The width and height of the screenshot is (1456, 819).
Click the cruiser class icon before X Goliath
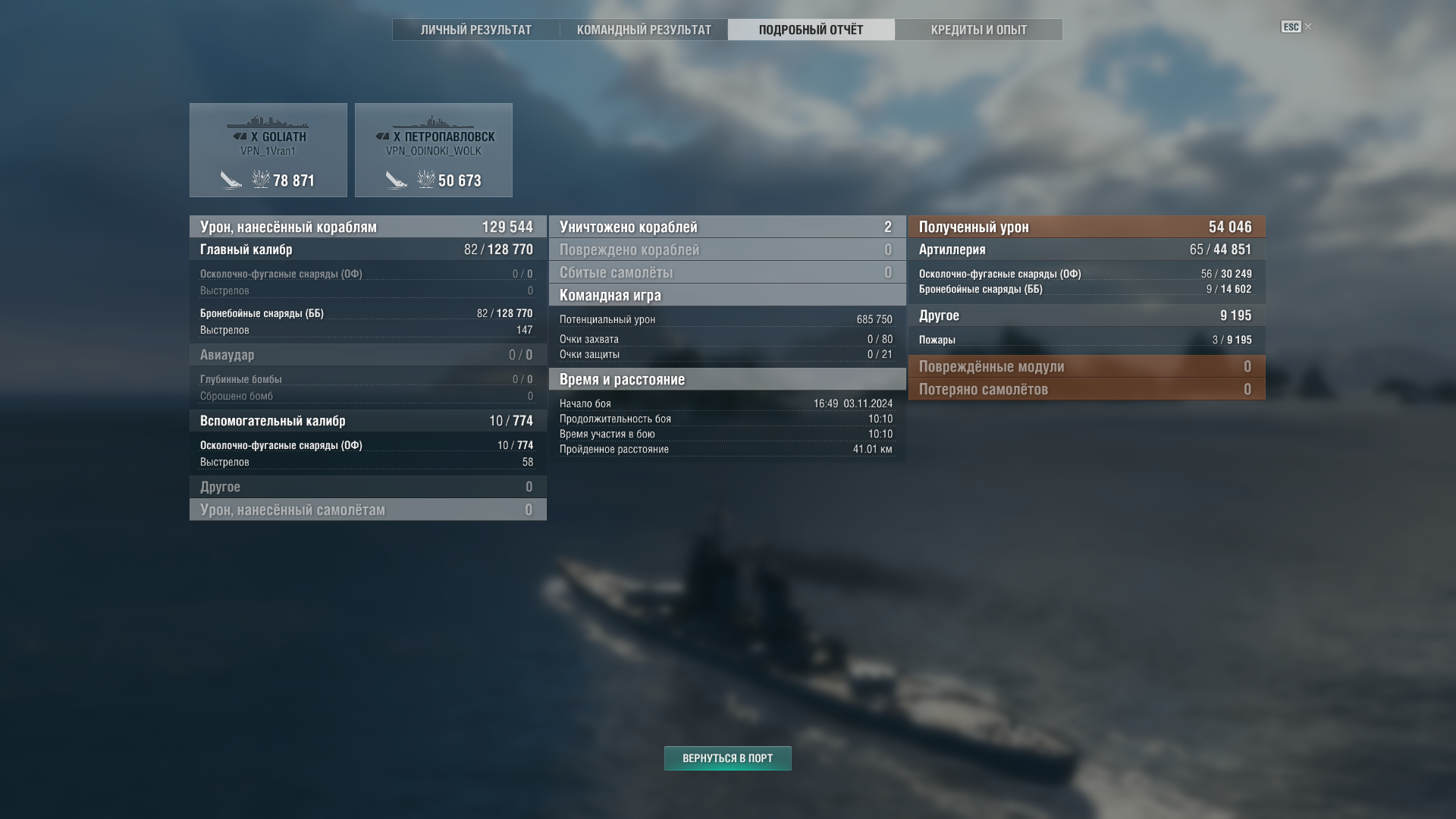[x=240, y=136]
